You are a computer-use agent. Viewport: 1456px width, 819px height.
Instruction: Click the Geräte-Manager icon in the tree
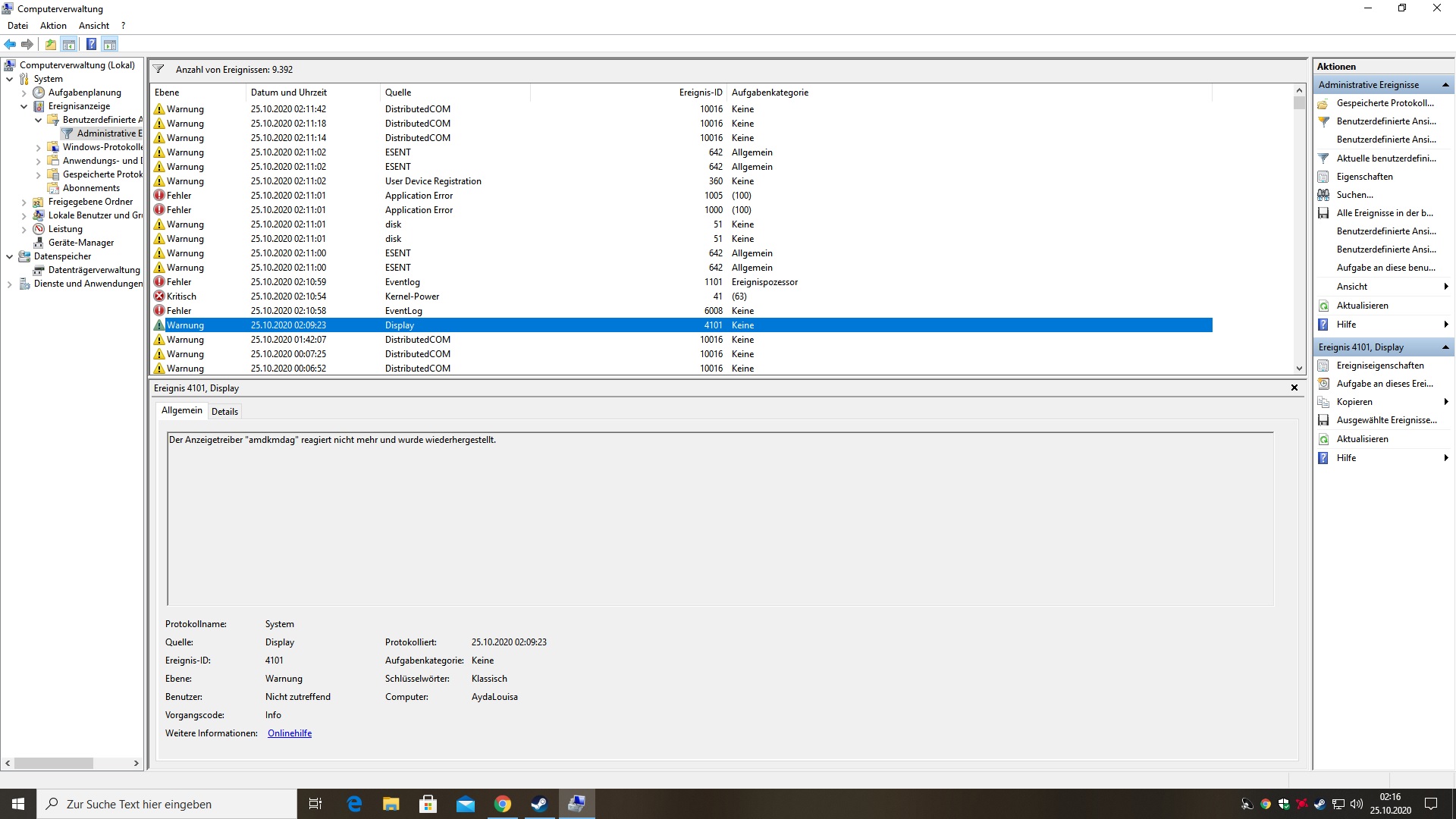point(39,243)
